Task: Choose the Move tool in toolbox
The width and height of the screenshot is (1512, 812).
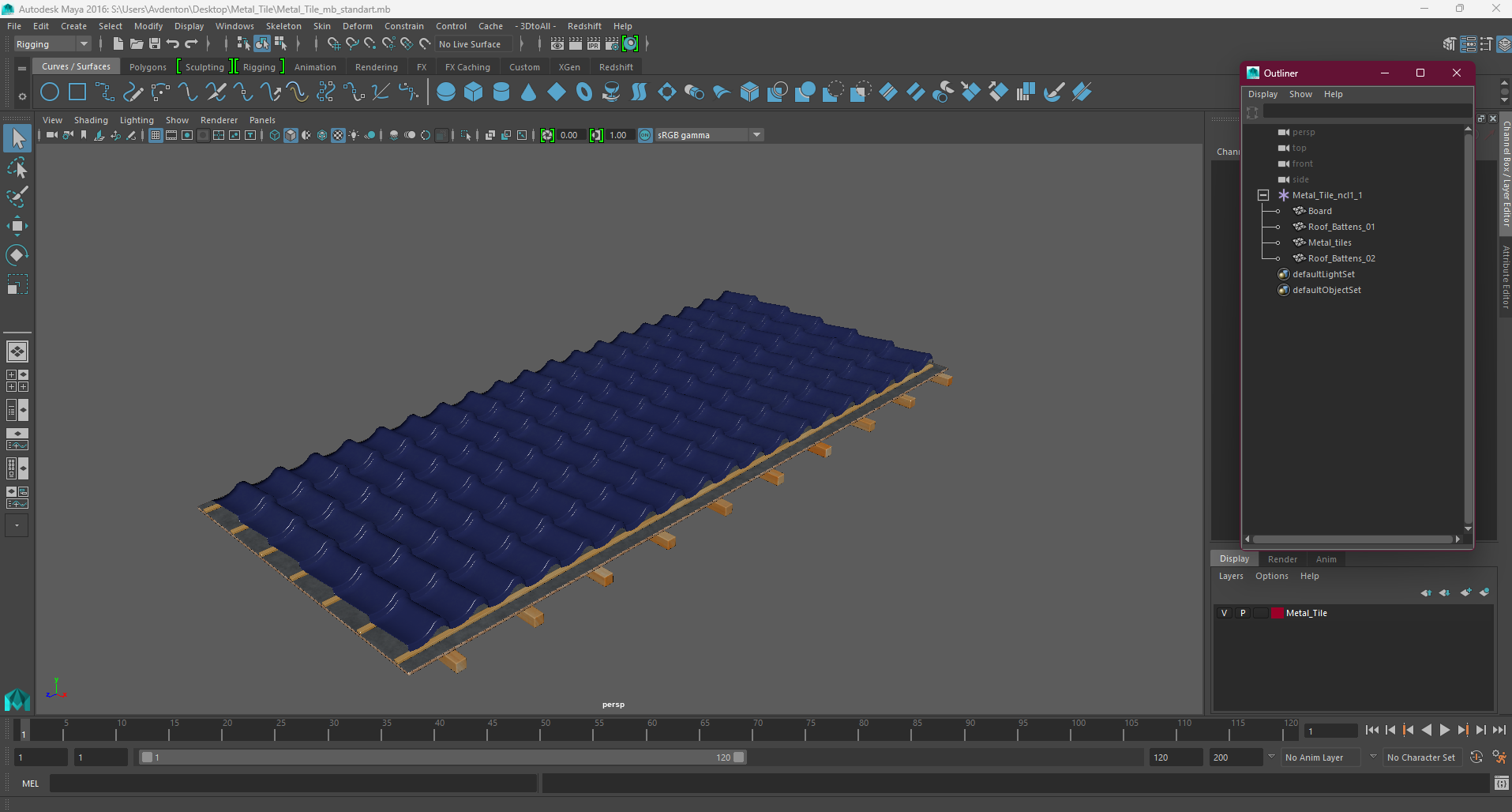Action: pyautogui.click(x=17, y=226)
